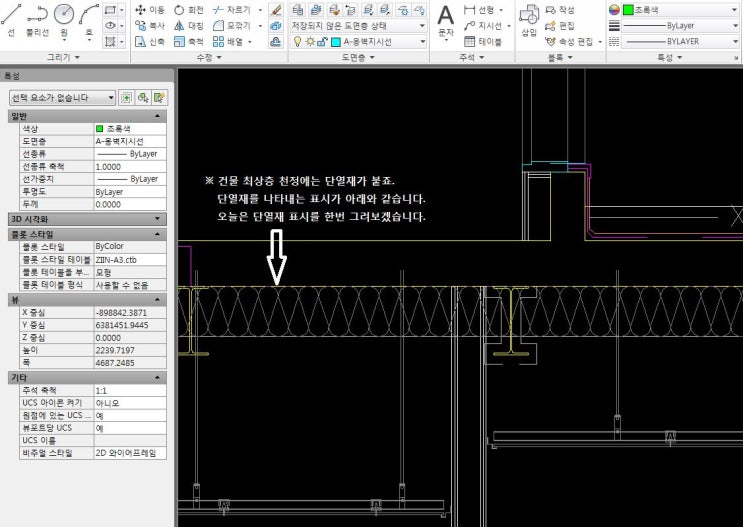Click the Create block (작성) tool
Viewport: 743px width, 527px height.
tap(560, 10)
